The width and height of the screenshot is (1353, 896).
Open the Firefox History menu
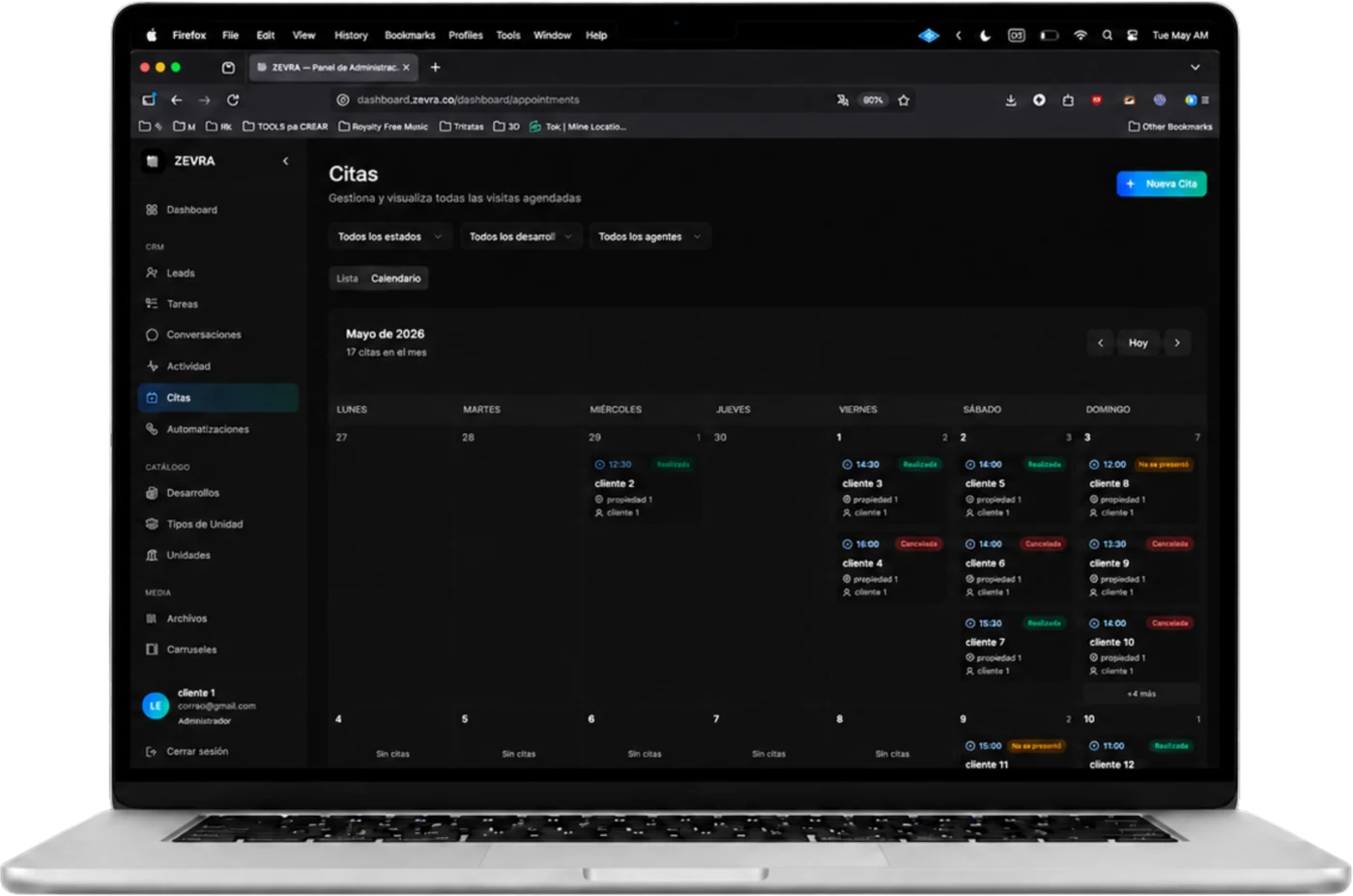pyautogui.click(x=351, y=36)
